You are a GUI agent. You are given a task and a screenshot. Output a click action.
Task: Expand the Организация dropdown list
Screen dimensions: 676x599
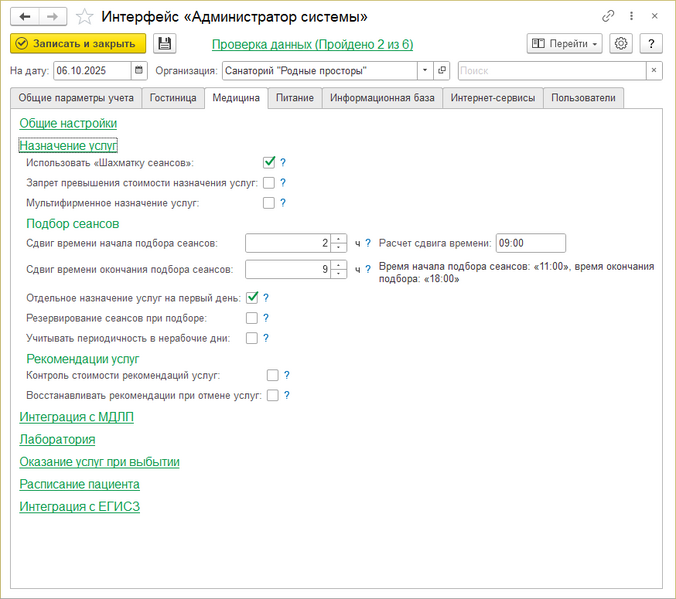tap(425, 71)
